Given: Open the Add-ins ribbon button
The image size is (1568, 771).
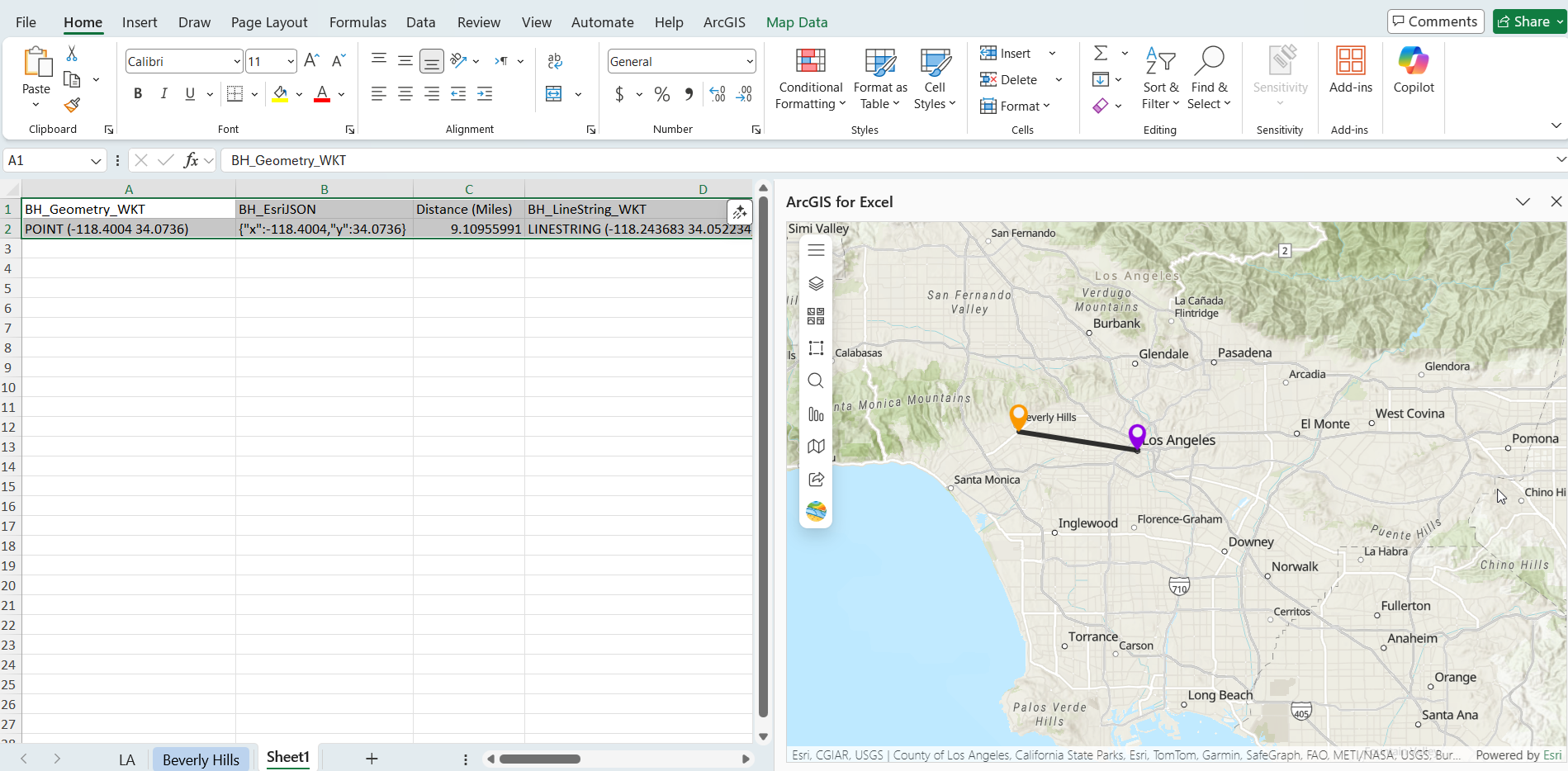Looking at the screenshot, I should [1351, 69].
